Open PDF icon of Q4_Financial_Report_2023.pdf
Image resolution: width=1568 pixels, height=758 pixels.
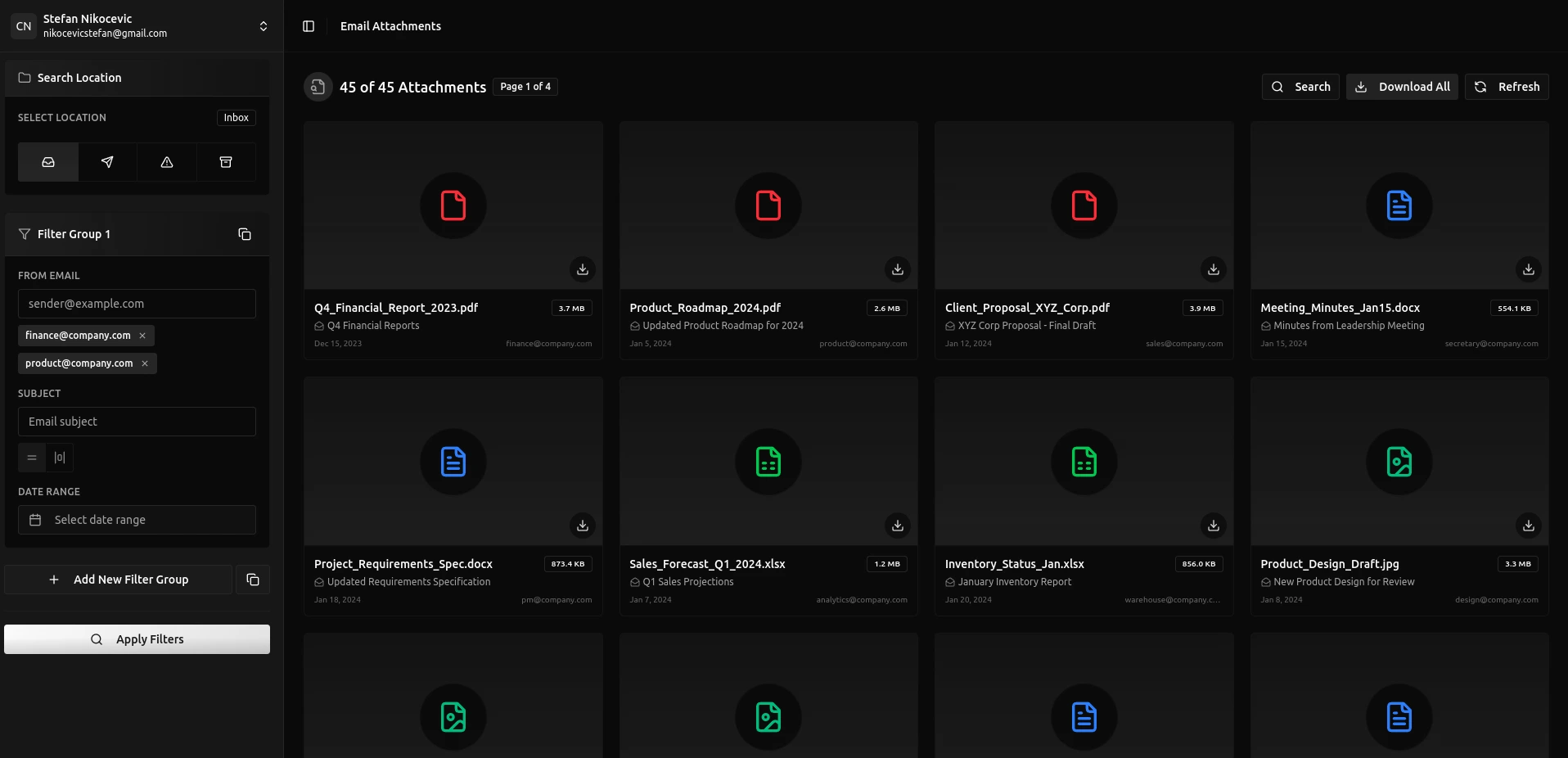453,205
